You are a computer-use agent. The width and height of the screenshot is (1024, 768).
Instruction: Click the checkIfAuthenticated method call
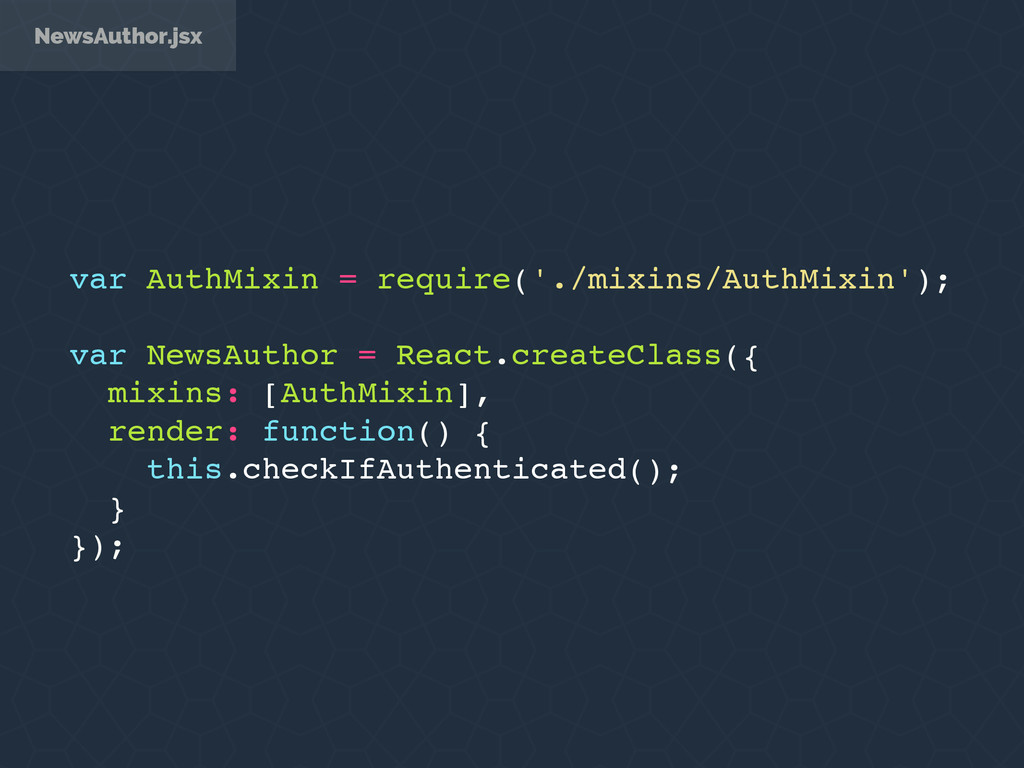(x=434, y=470)
